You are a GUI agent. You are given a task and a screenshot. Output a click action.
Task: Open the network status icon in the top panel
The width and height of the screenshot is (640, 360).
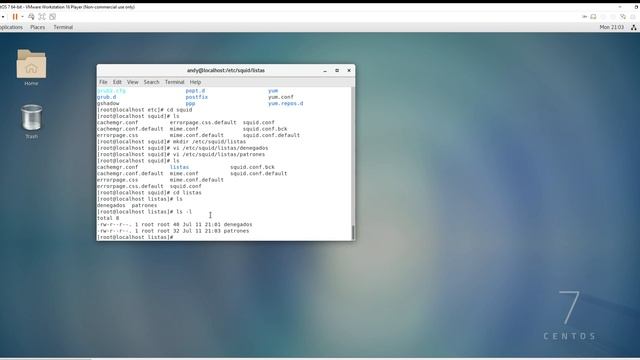(633, 27)
